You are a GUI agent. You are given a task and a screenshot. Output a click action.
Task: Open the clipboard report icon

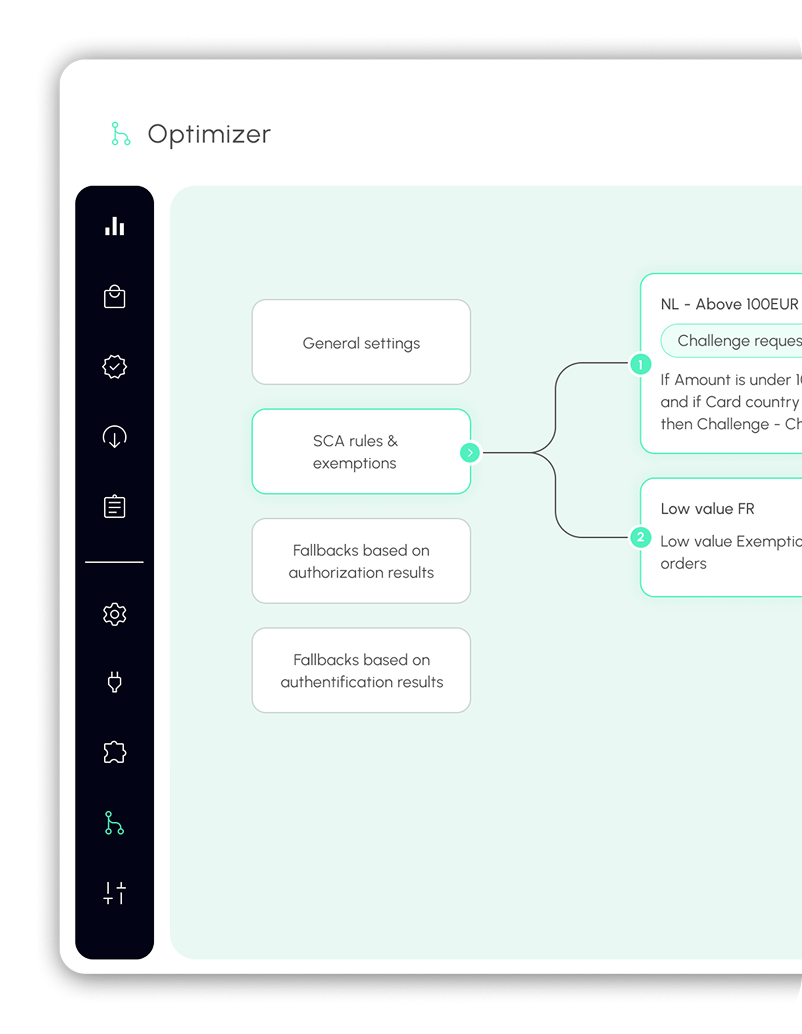click(x=115, y=507)
